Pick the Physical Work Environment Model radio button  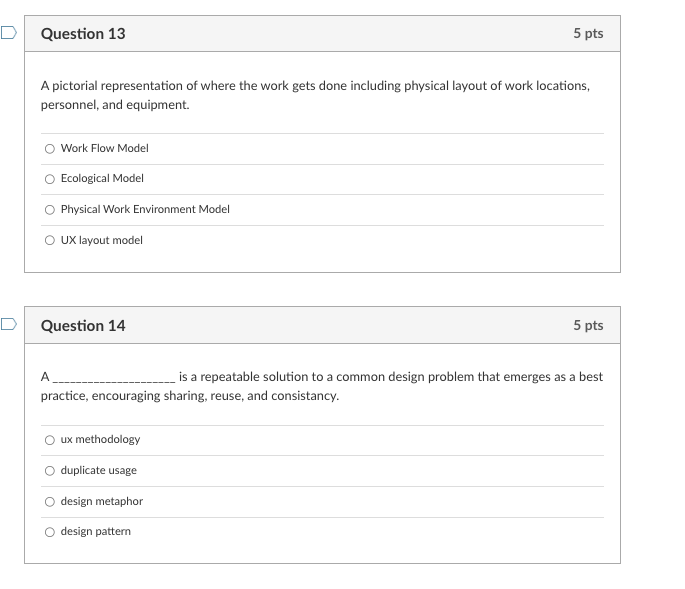click(x=50, y=210)
